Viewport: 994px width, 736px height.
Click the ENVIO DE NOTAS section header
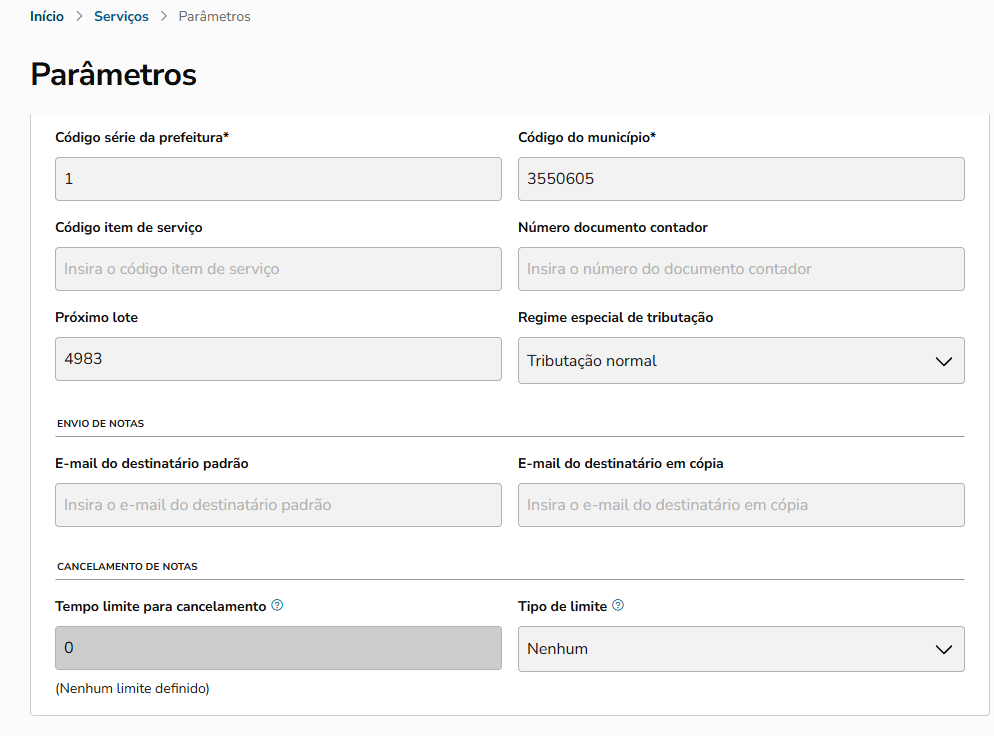tap(100, 424)
